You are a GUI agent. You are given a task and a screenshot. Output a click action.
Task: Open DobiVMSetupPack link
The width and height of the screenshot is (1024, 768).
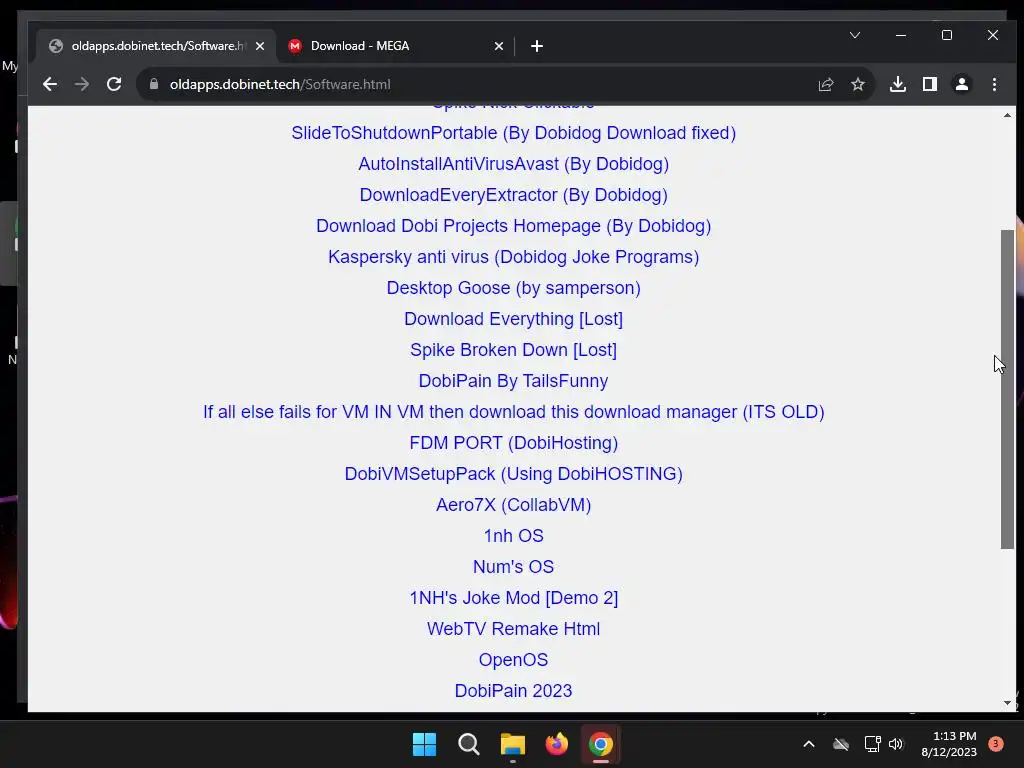(513, 474)
